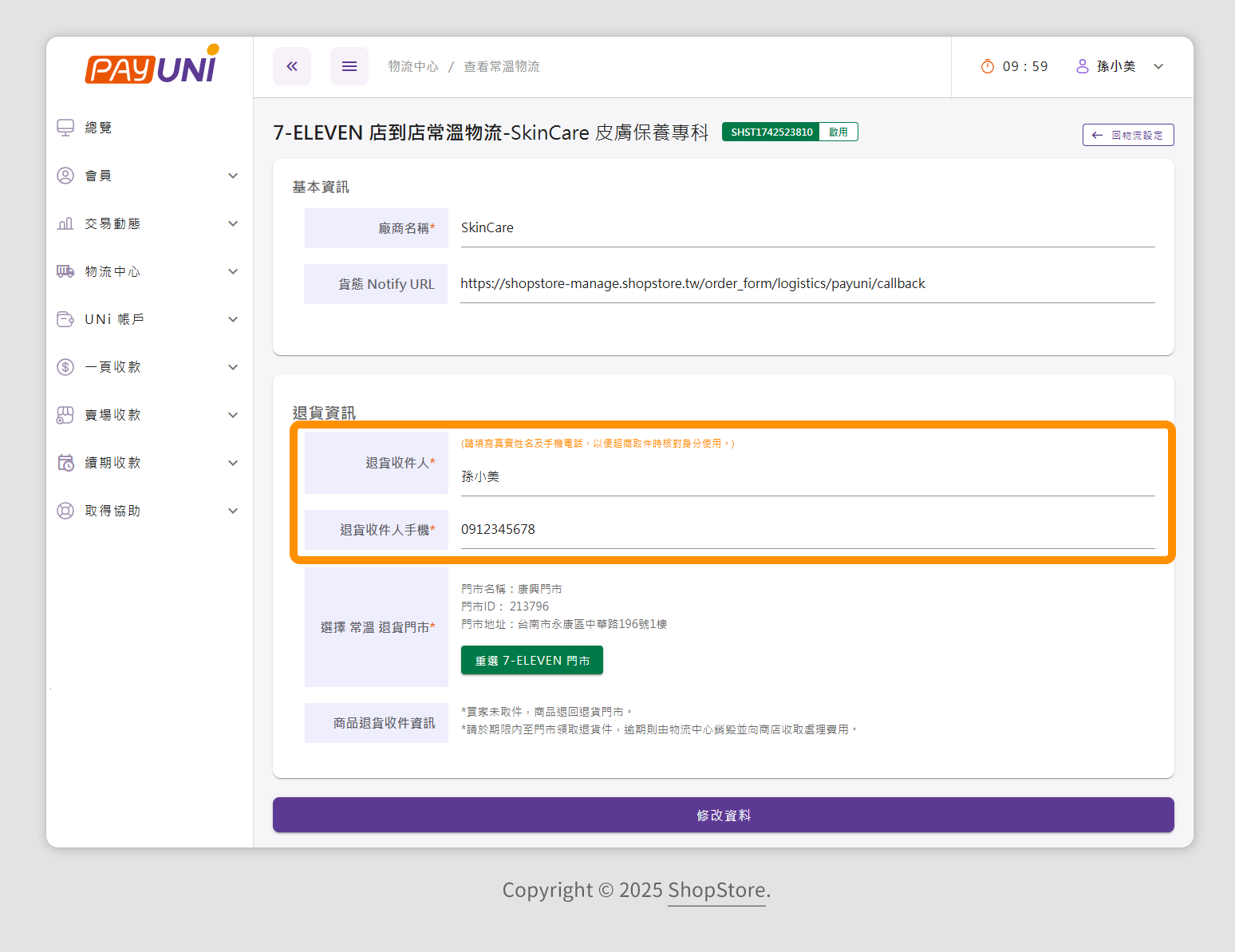This screenshot has height=952, width=1235.
Task: Click timer value 09 : 59
Action: (x=1025, y=66)
